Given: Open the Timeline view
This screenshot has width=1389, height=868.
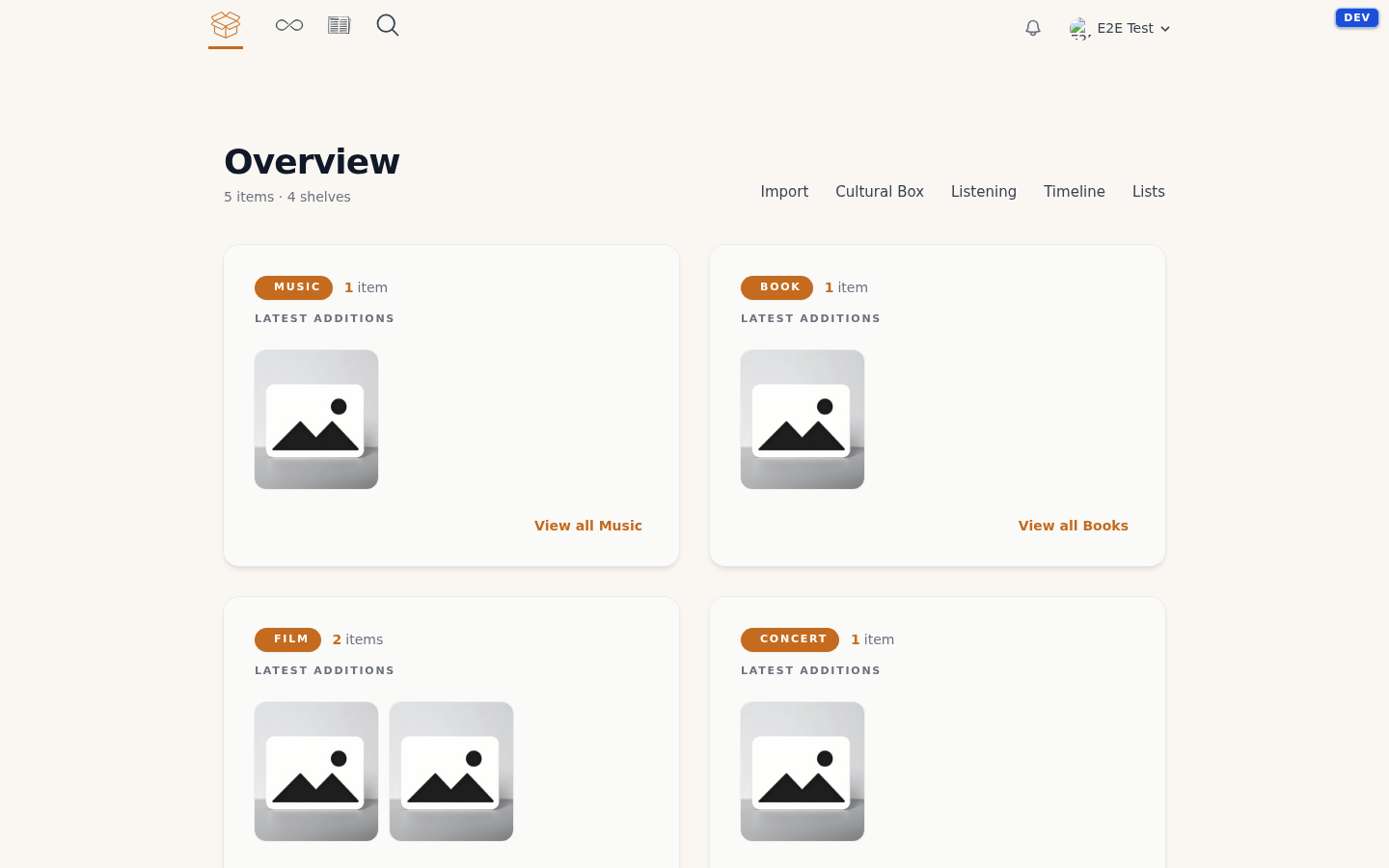Looking at the screenshot, I should coord(1075,192).
